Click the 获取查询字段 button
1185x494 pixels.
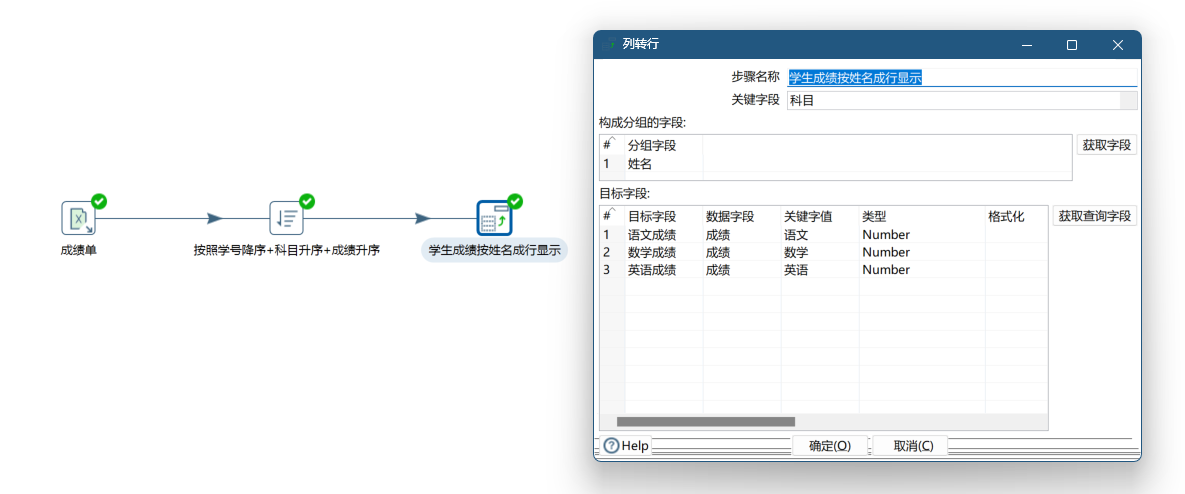click(1094, 216)
